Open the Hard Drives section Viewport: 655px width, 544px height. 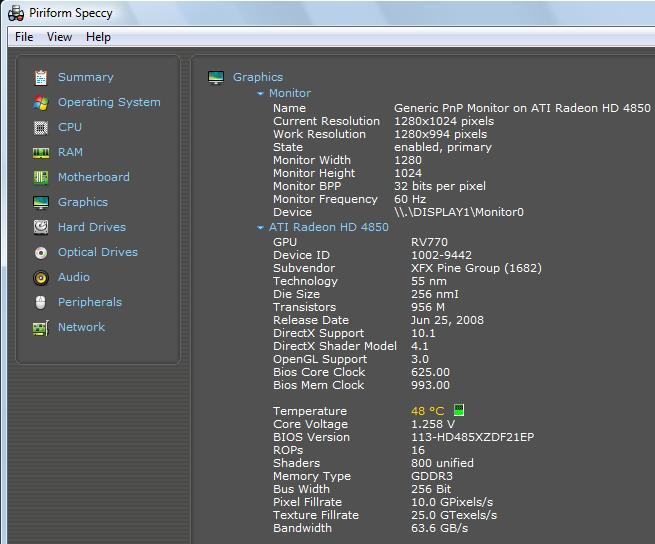tap(91, 227)
